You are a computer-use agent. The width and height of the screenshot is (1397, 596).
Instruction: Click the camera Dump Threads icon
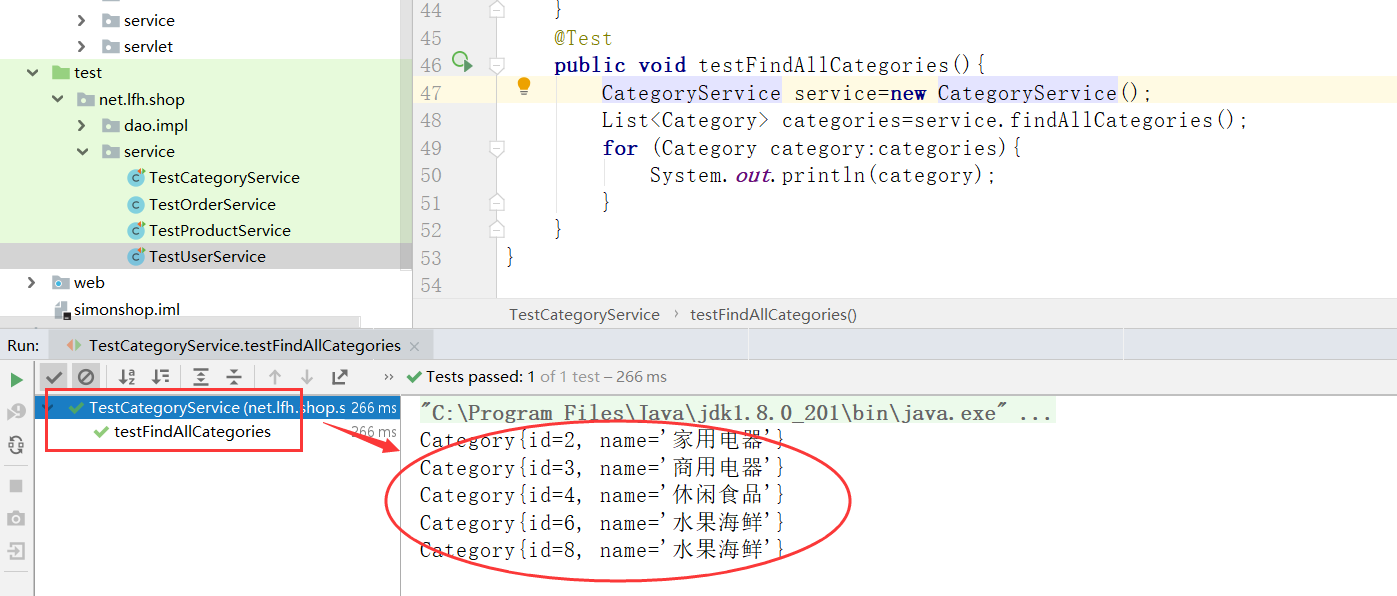click(x=16, y=518)
